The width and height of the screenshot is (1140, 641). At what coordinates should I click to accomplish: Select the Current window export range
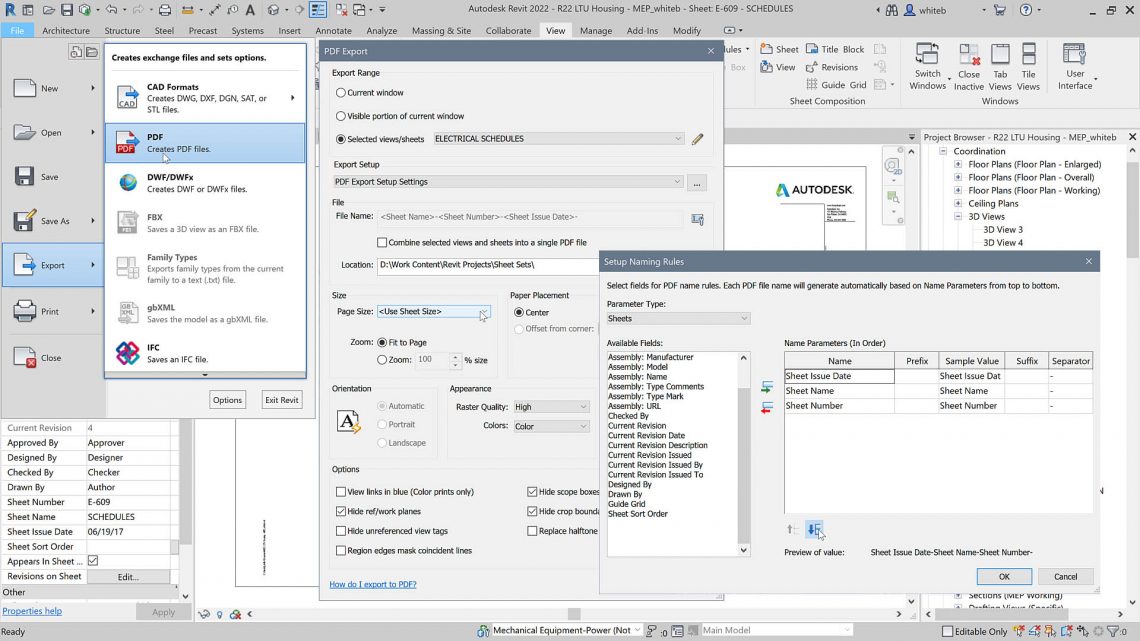(x=342, y=92)
